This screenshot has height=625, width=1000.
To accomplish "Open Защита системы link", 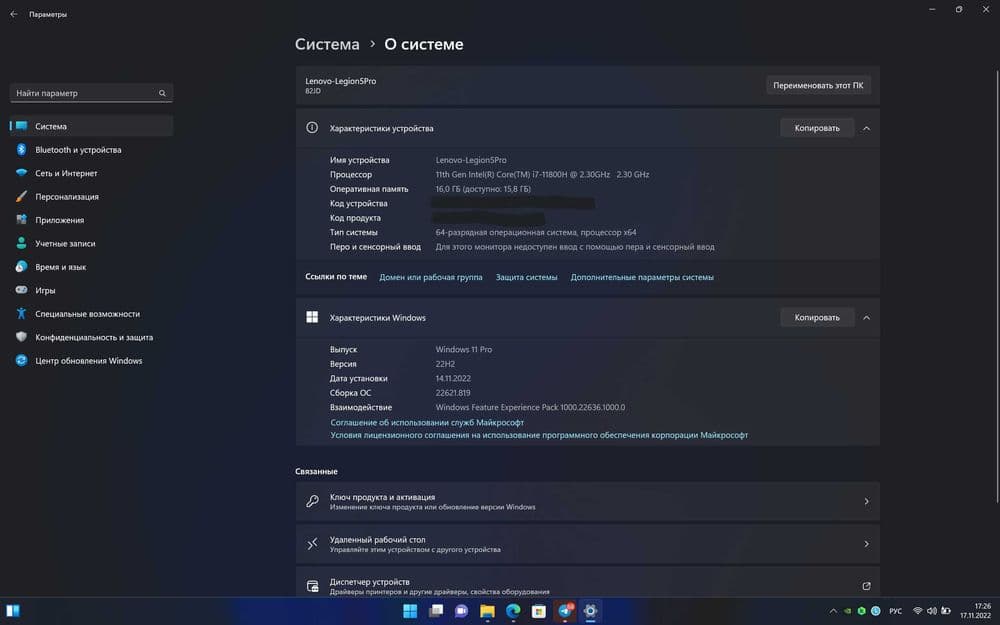I will pyautogui.click(x=526, y=277).
